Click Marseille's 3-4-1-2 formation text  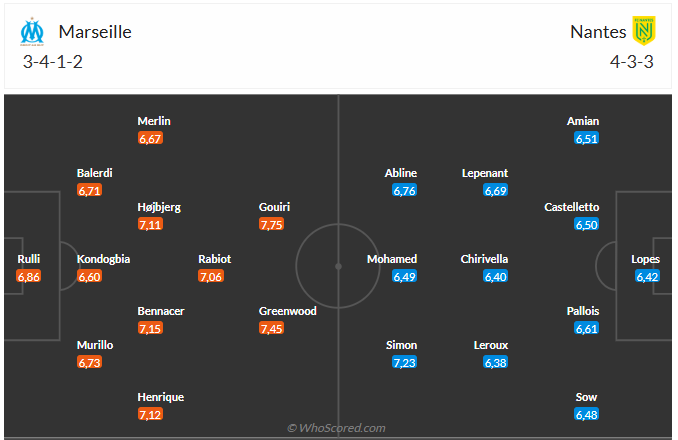click(52, 62)
